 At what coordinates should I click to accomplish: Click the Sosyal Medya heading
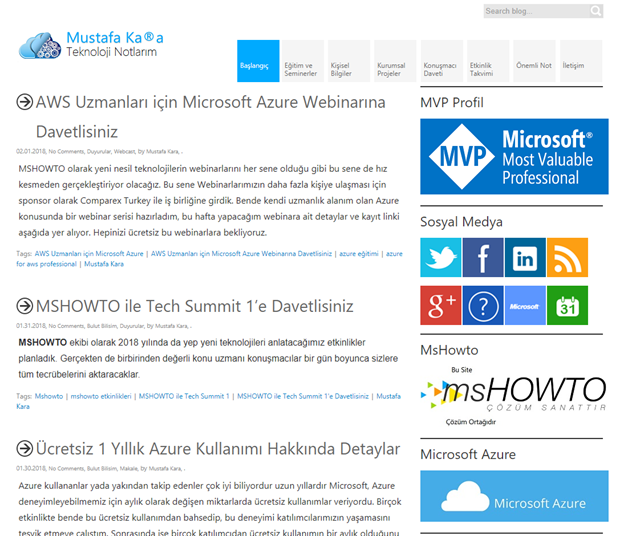click(461, 222)
